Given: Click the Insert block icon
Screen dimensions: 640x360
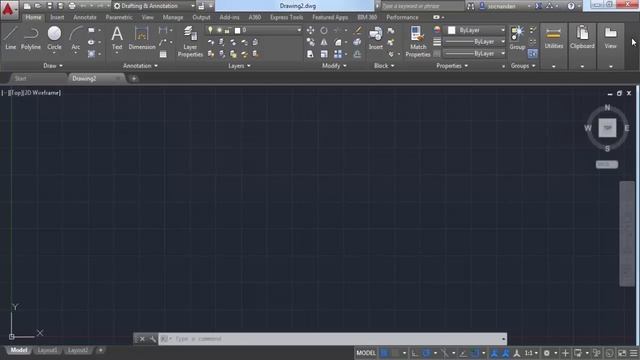Looking at the screenshot, I should pos(376,38).
